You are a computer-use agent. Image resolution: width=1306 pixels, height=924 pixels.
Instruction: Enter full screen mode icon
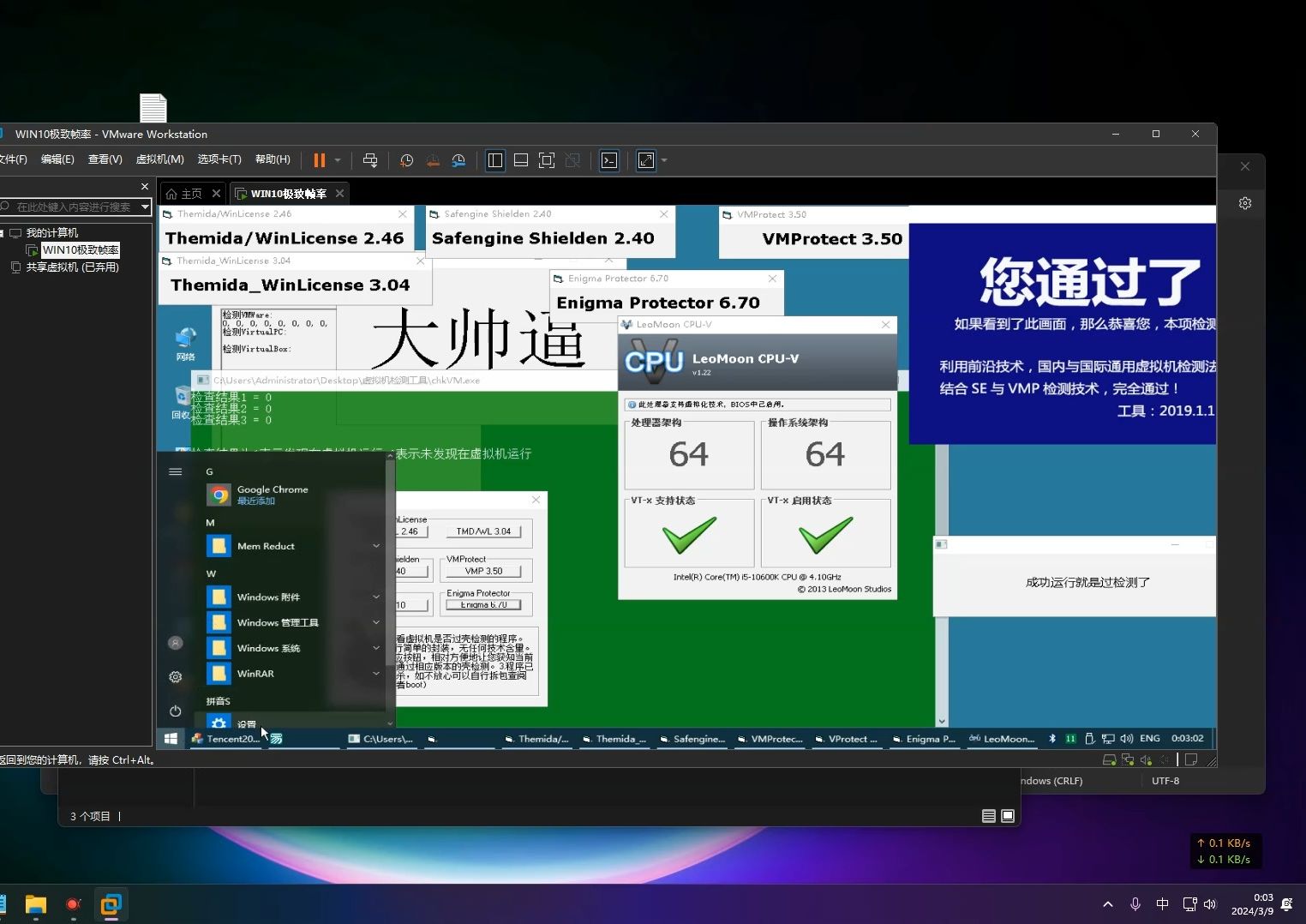click(547, 160)
